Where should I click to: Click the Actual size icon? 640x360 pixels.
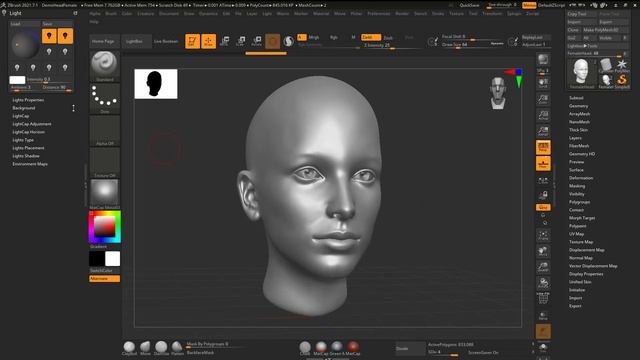tap(543, 116)
